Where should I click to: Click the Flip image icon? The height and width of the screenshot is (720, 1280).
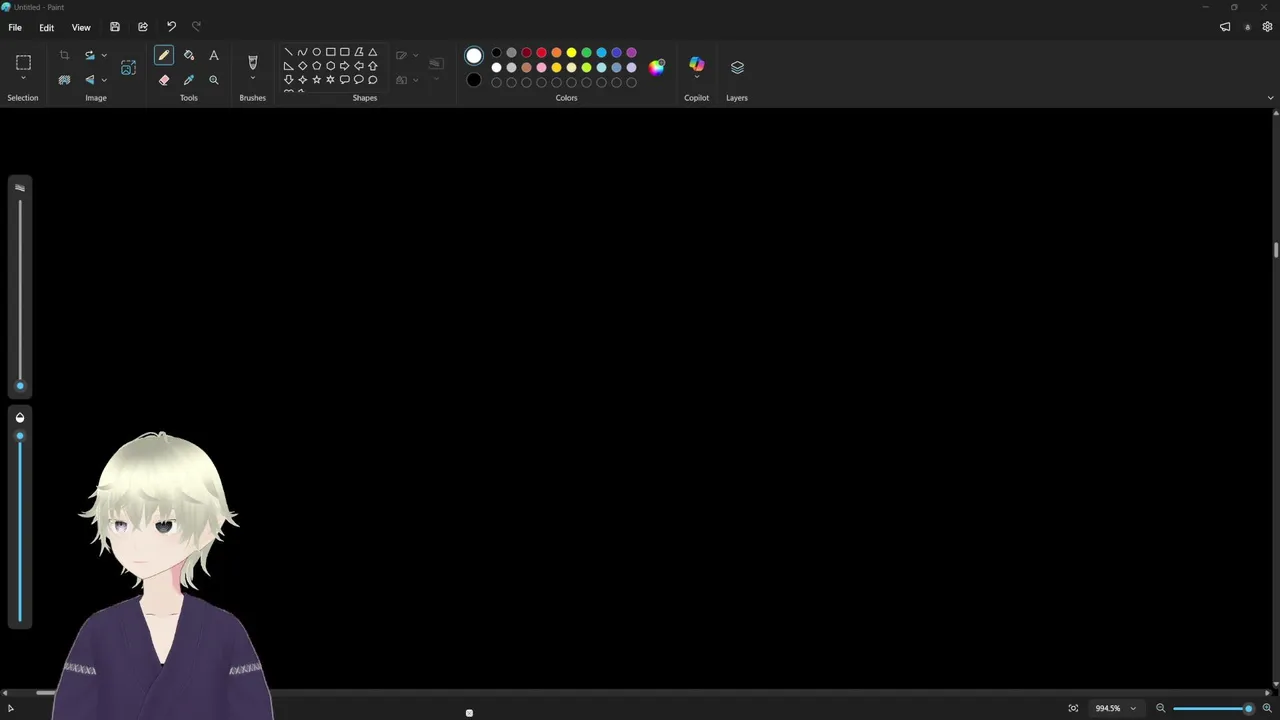point(90,80)
